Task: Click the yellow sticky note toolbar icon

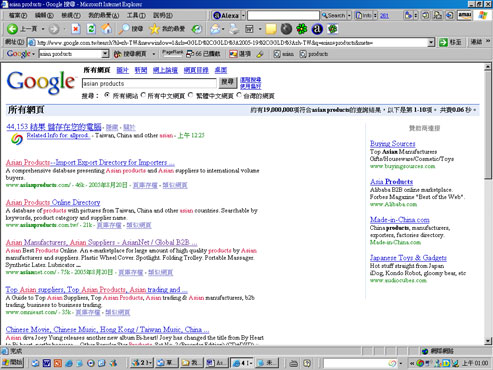Action: point(271,29)
